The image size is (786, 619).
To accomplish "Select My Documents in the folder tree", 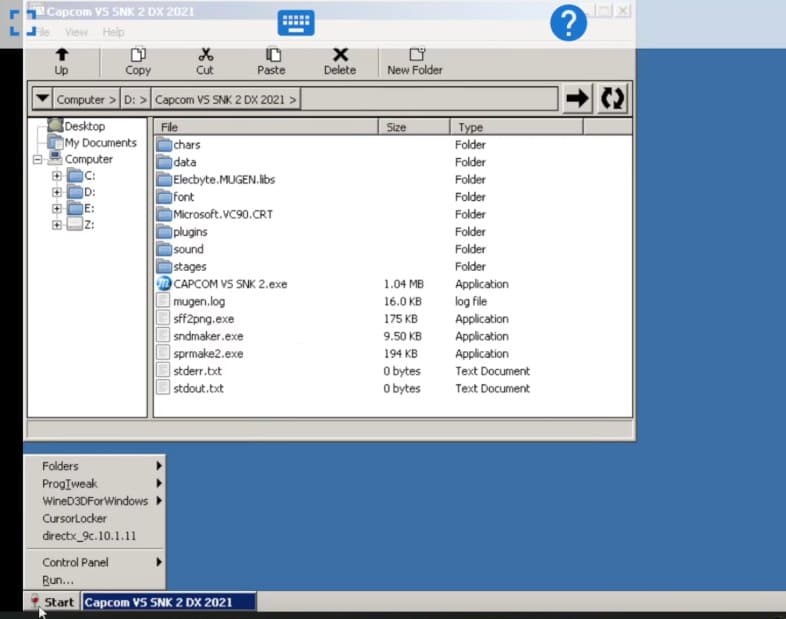I will pos(100,142).
